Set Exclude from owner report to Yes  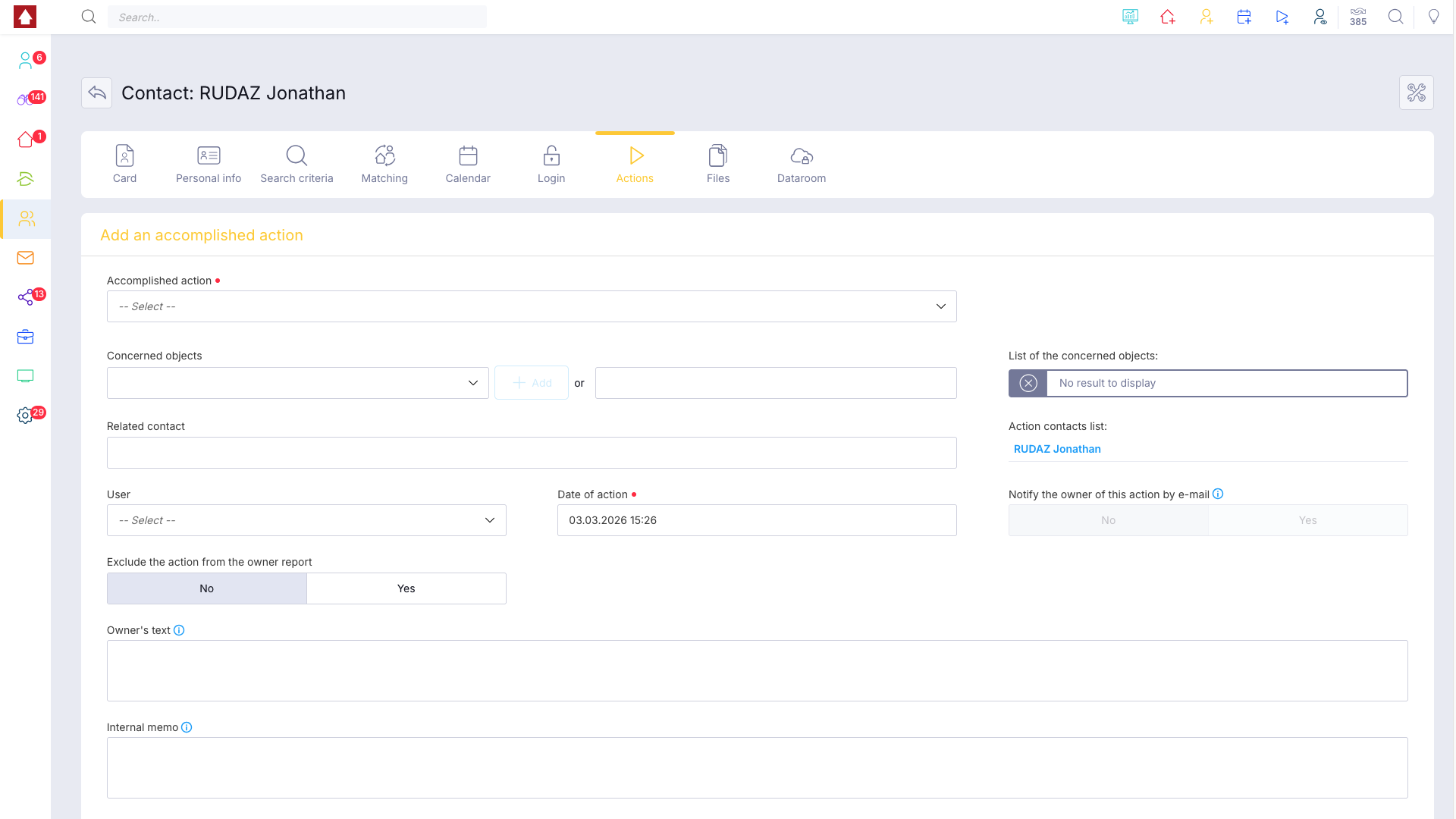[x=406, y=588]
